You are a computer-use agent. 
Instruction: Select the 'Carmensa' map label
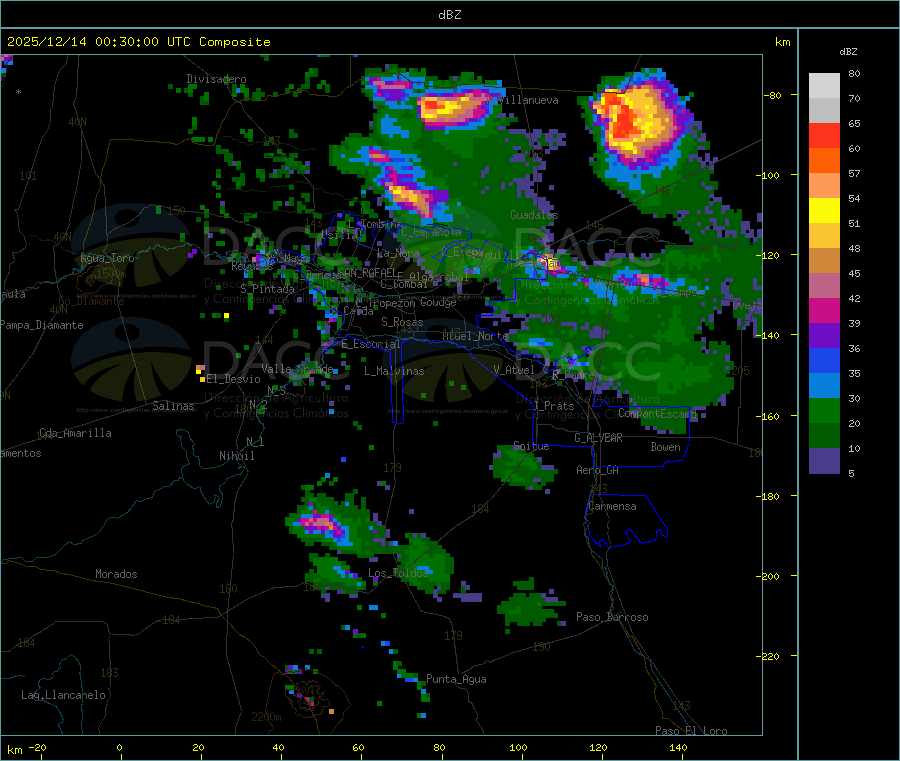(612, 506)
